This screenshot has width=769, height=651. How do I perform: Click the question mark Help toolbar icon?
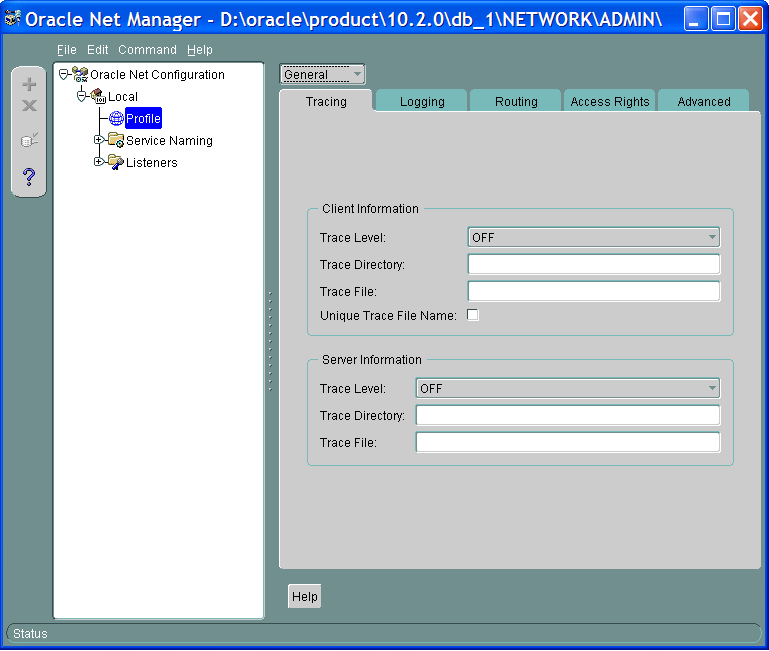(29, 177)
